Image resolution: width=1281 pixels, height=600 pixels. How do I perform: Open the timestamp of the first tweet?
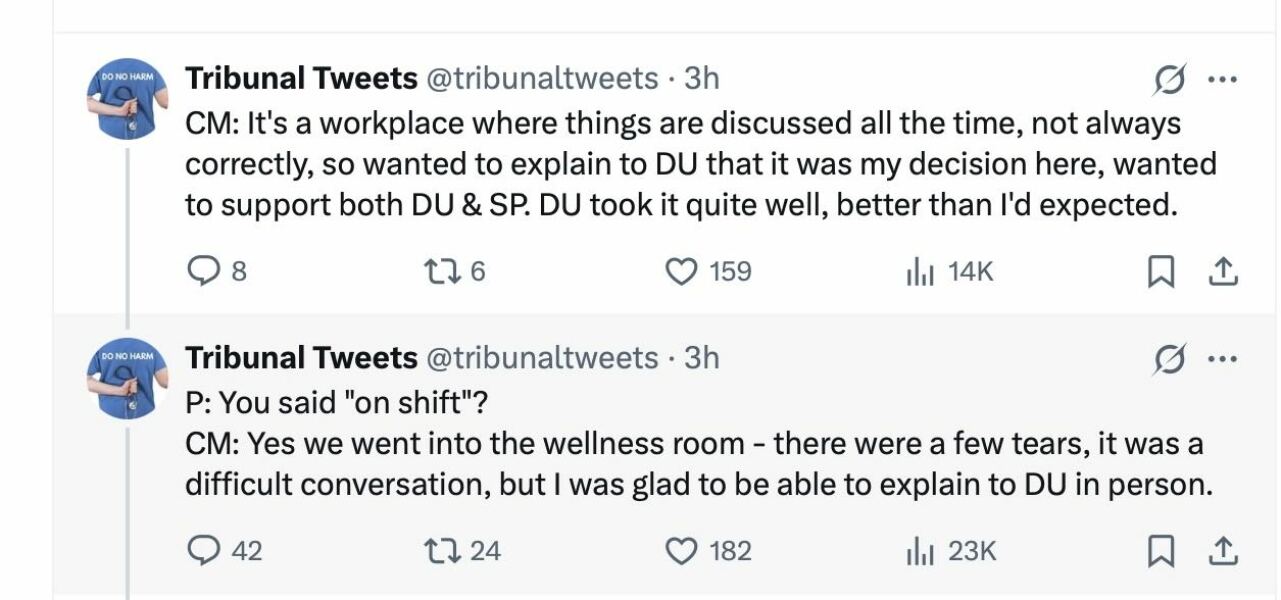(700, 78)
